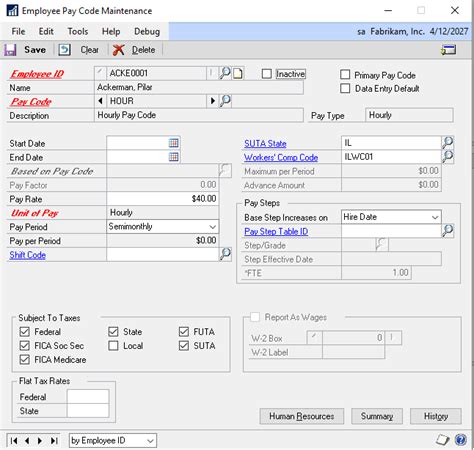
Task: Click the Human Resources button
Action: coord(302,416)
